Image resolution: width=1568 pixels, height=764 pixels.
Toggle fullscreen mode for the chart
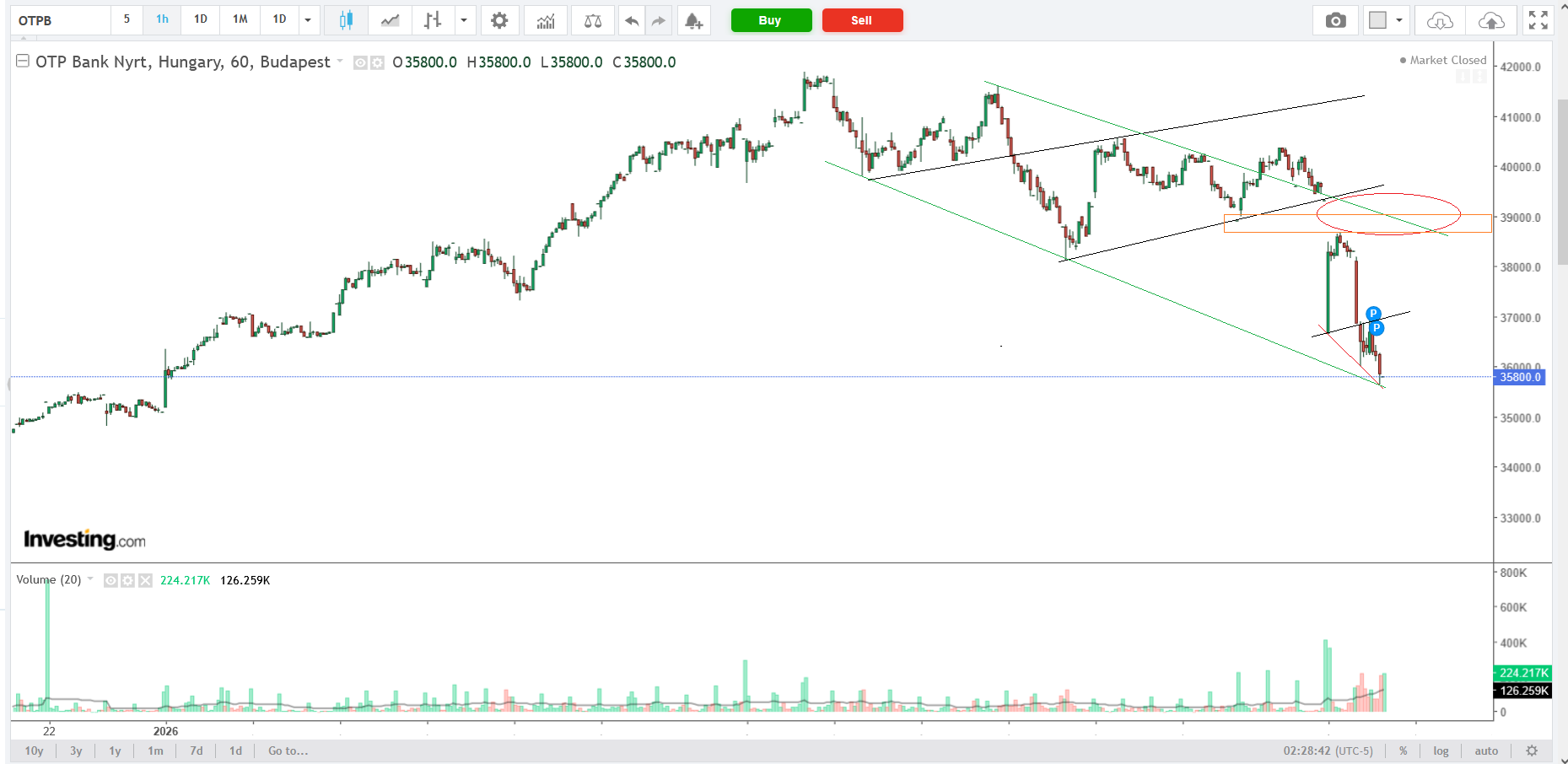1538,20
